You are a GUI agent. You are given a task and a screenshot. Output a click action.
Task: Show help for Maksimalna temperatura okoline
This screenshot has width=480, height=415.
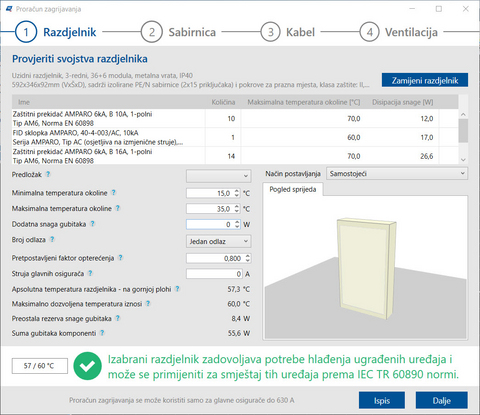118,208
